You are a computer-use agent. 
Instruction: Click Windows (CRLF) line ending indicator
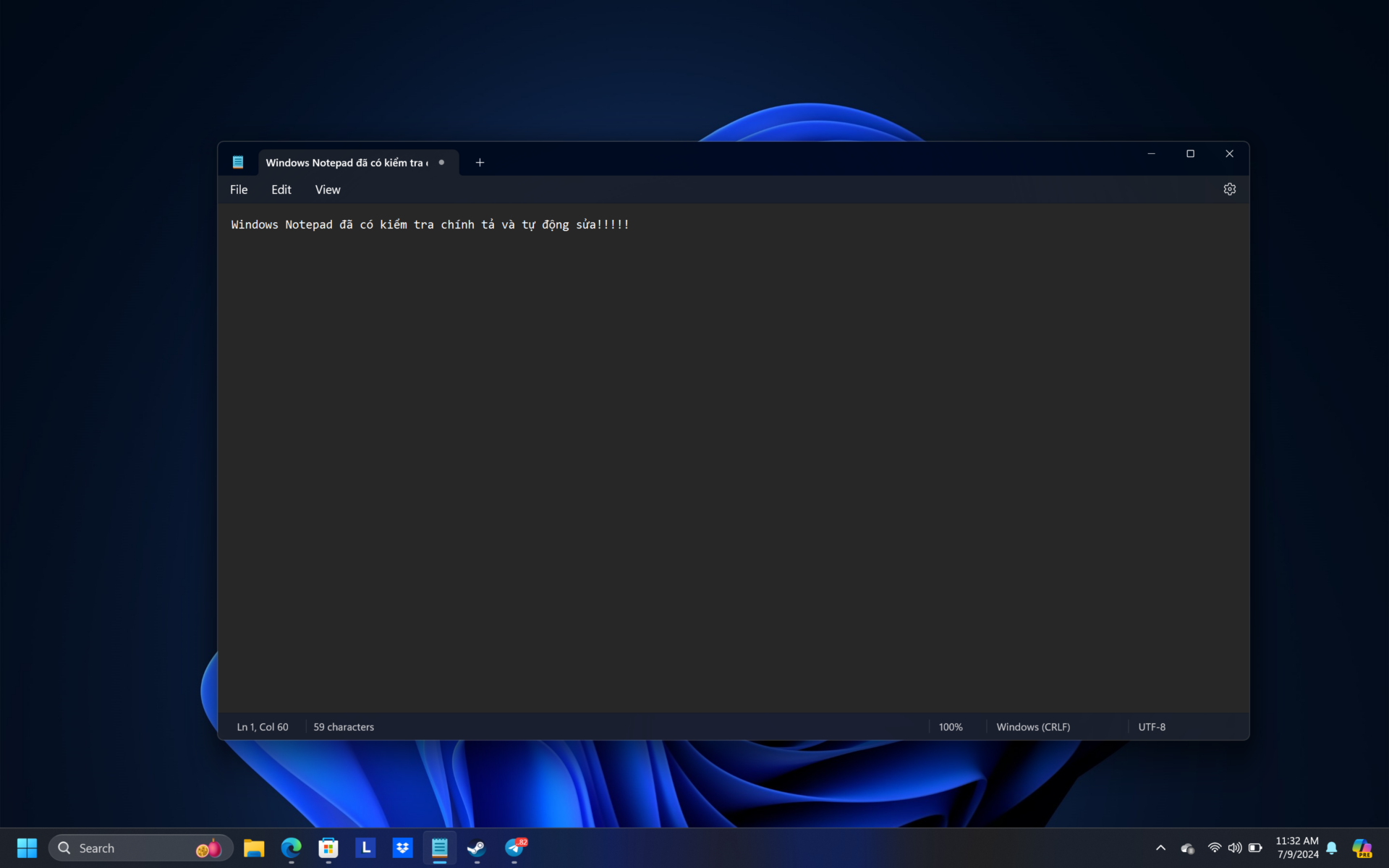click(x=1032, y=727)
